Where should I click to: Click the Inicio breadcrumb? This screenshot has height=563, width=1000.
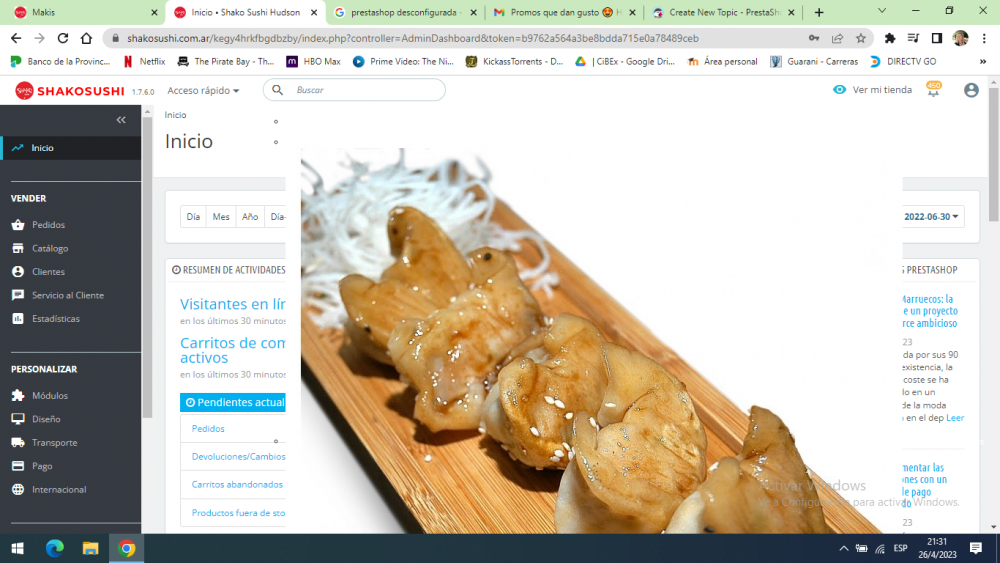coord(175,115)
